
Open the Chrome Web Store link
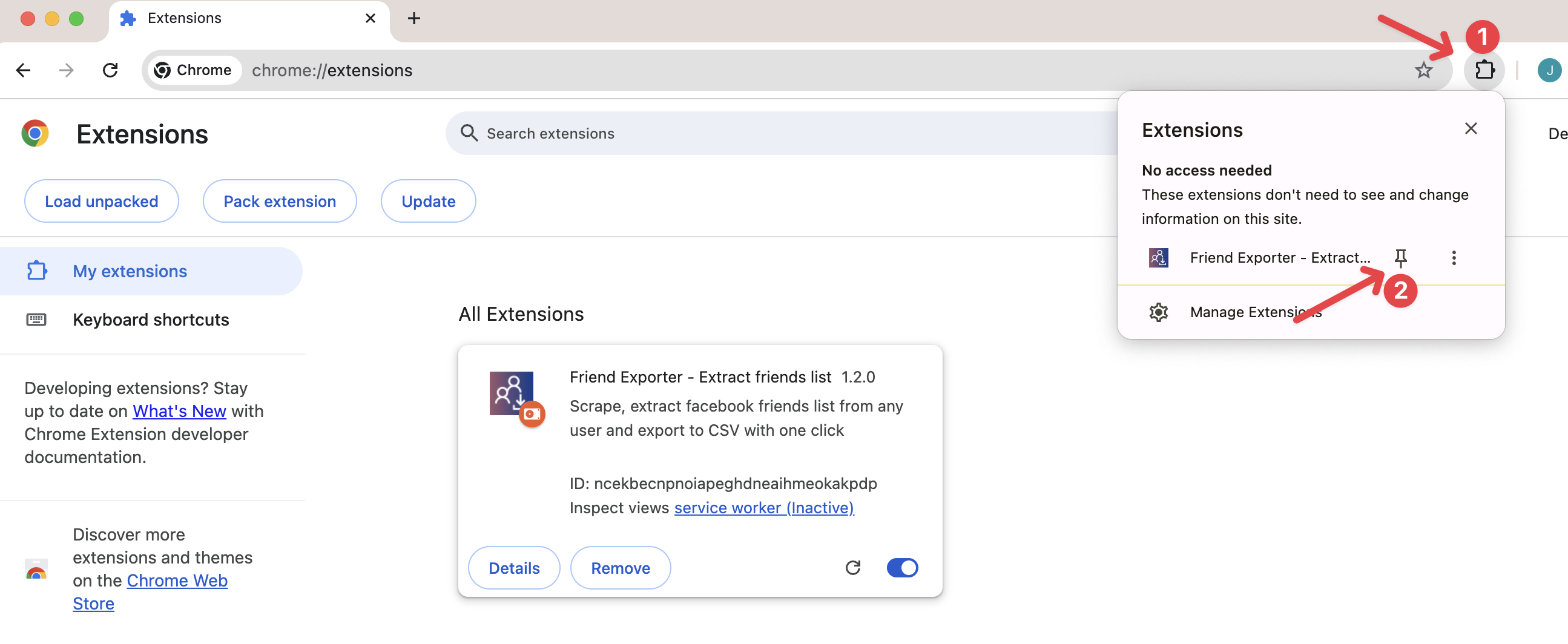[150, 593]
